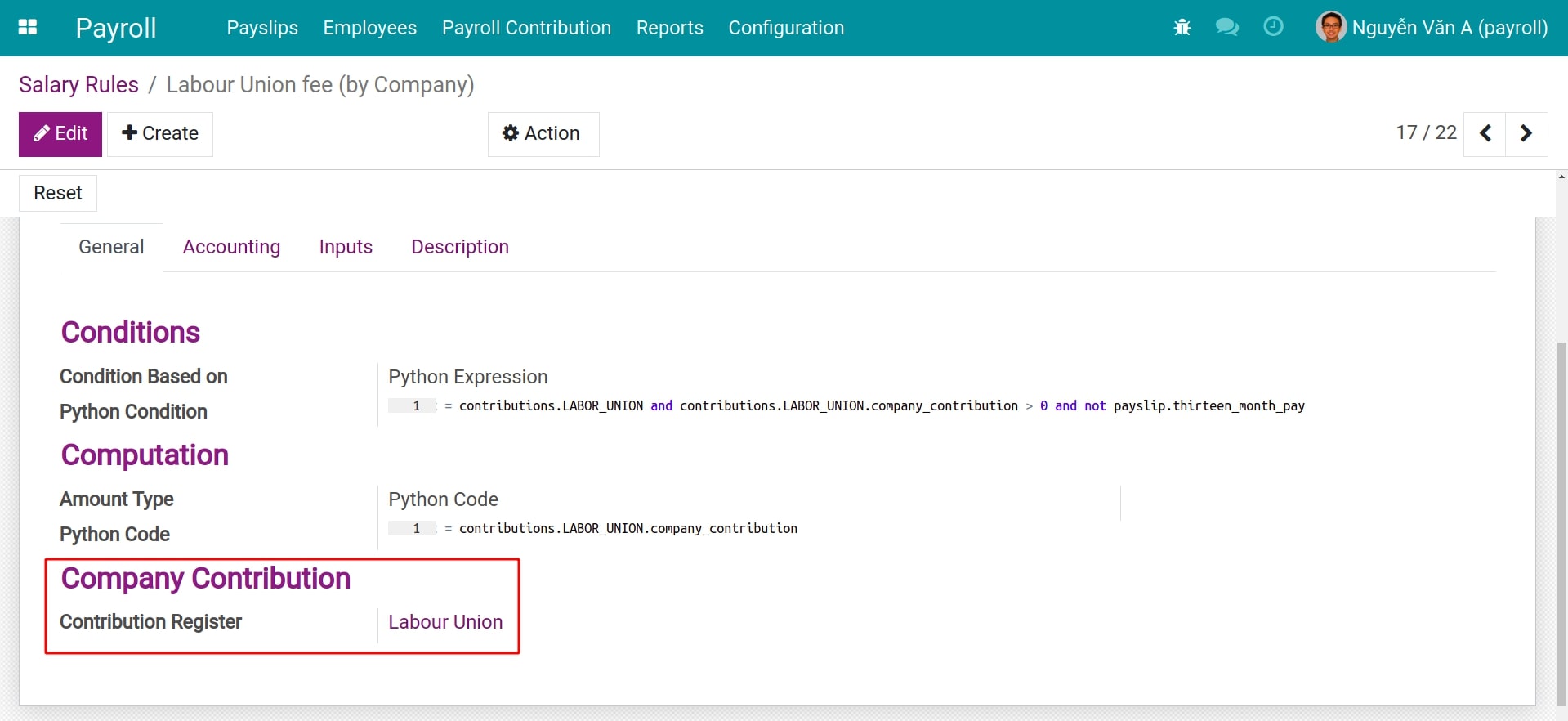The width and height of the screenshot is (1568, 721).
Task: Create a new salary rule
Action: click(160, 134)
